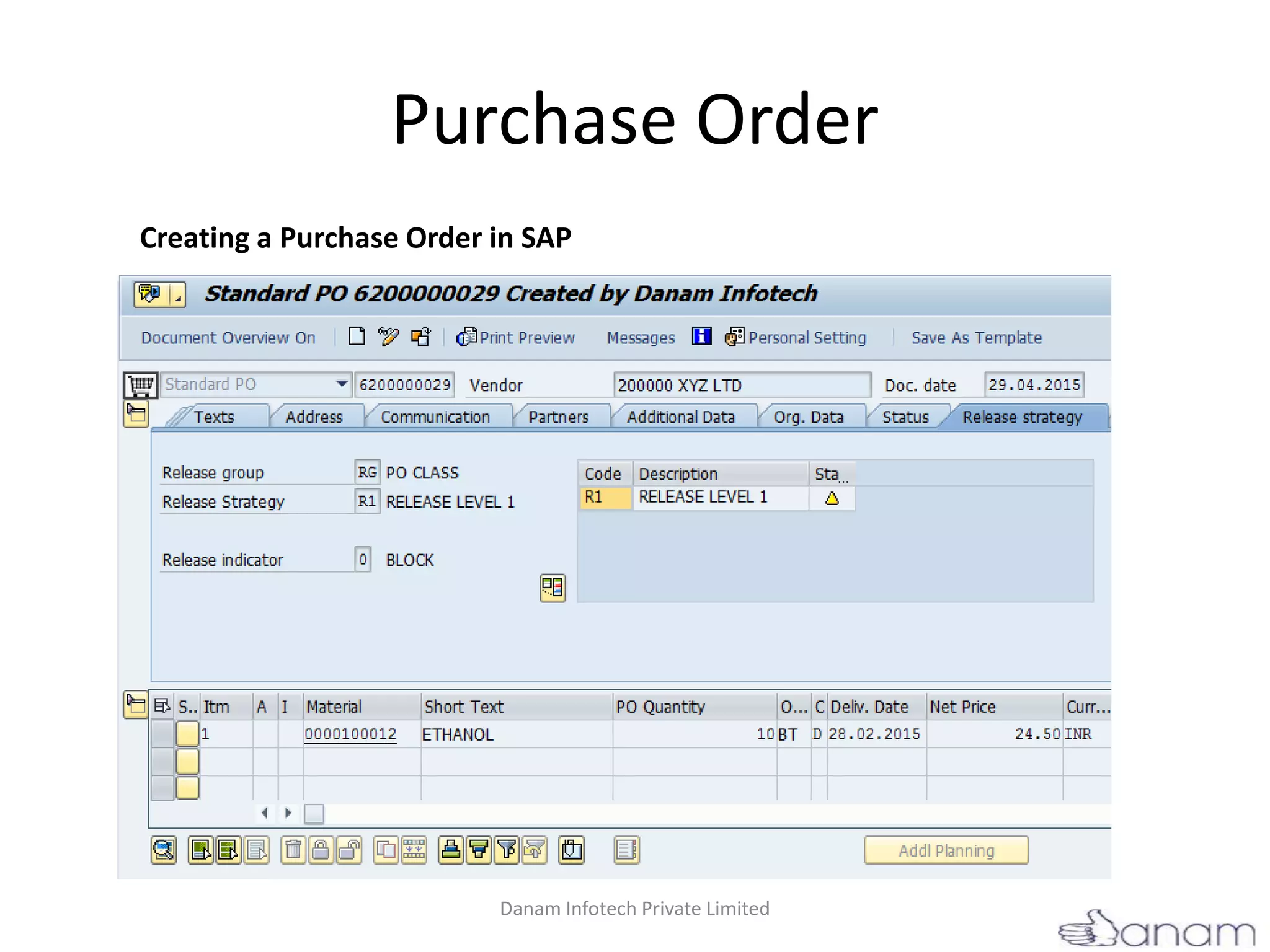Click the Material column header
This screenshot has height=952, width=1270.
(x=362, y=707)
